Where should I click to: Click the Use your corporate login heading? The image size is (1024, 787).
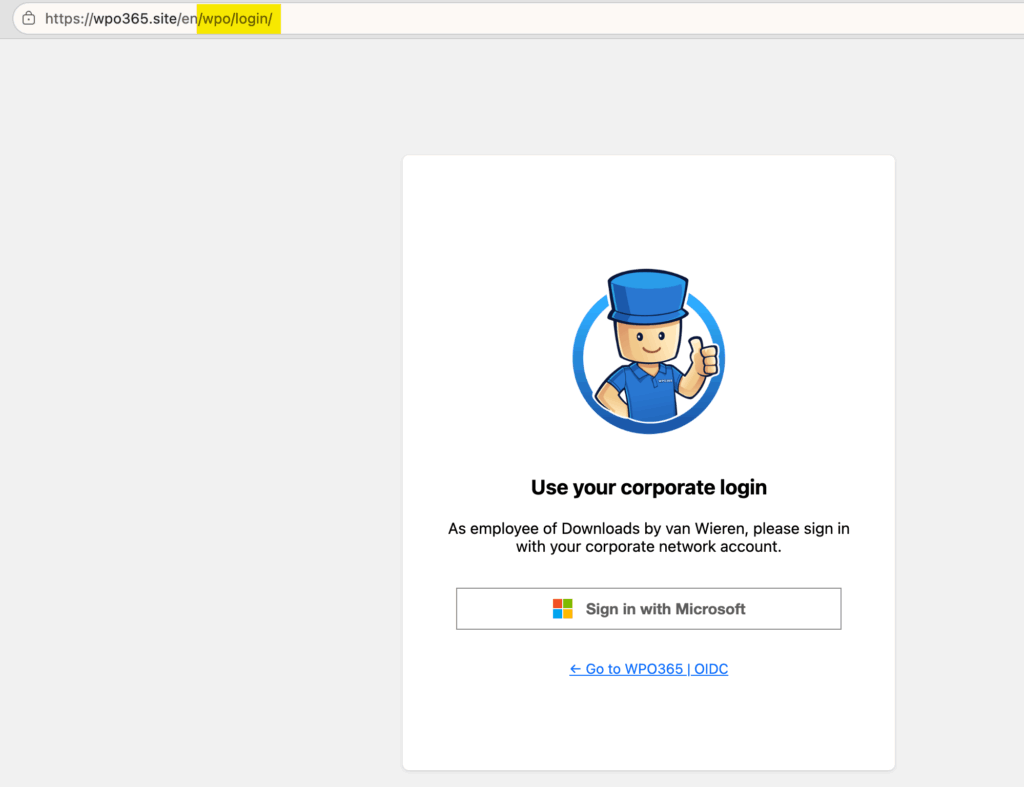(x=648, y=487)
